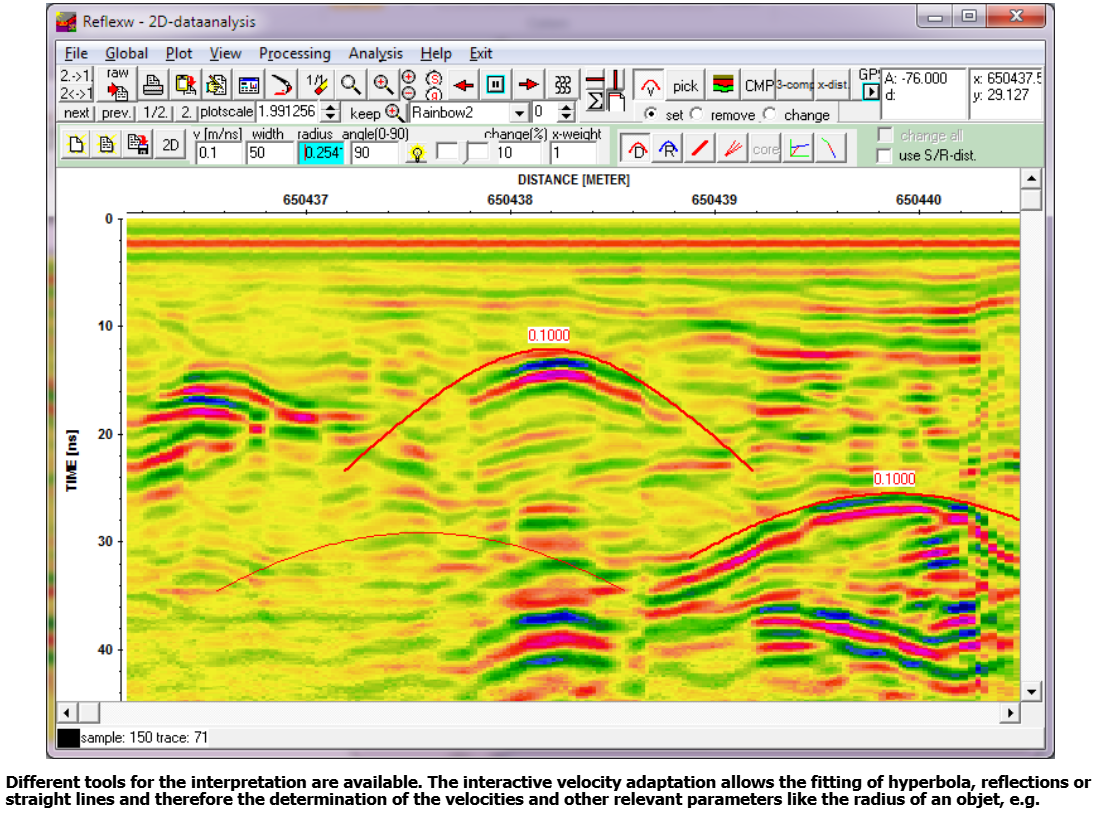This screenshot has width=1094, height=813.
Task: Open the Processing menu
Action: point(294,54)
